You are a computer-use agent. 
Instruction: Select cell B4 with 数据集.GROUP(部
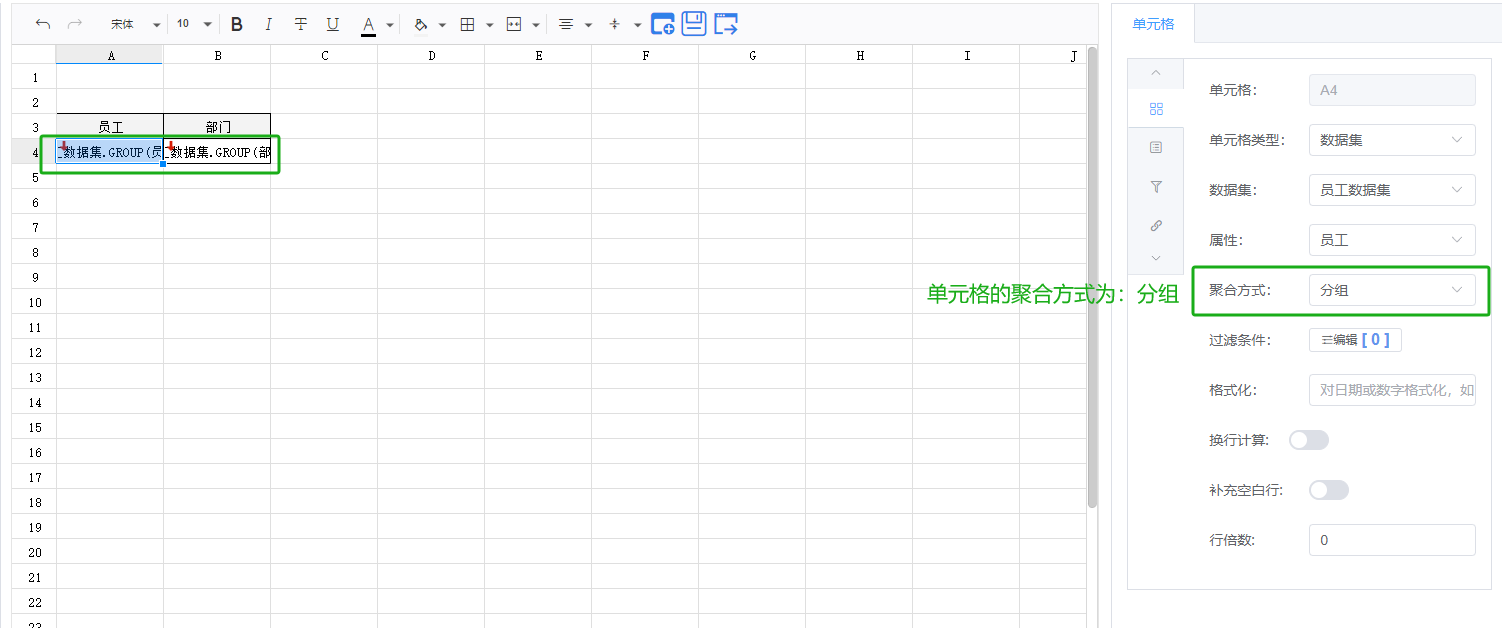tap(217, 152)
